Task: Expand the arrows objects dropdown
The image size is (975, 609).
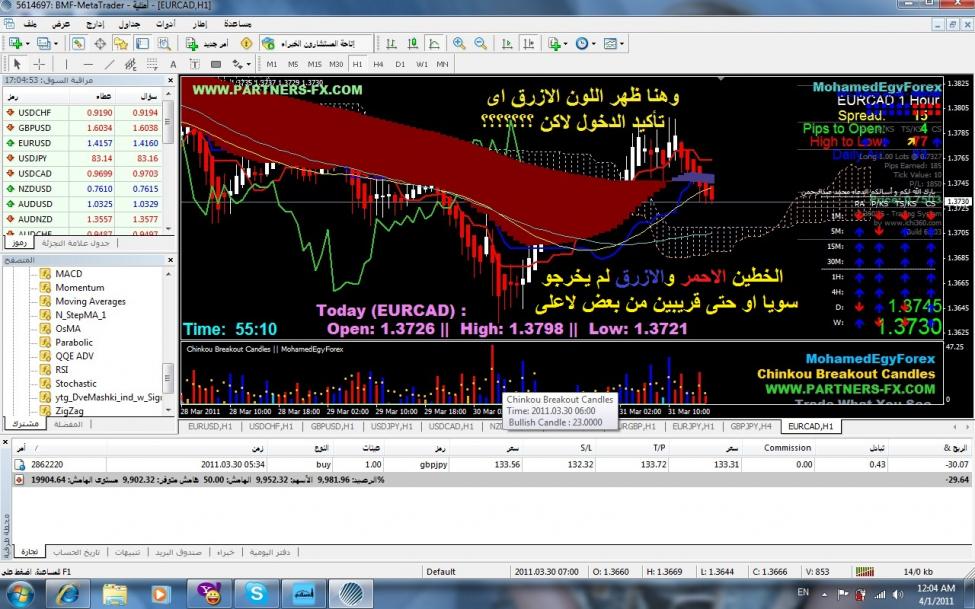Action: click(248, 64)
